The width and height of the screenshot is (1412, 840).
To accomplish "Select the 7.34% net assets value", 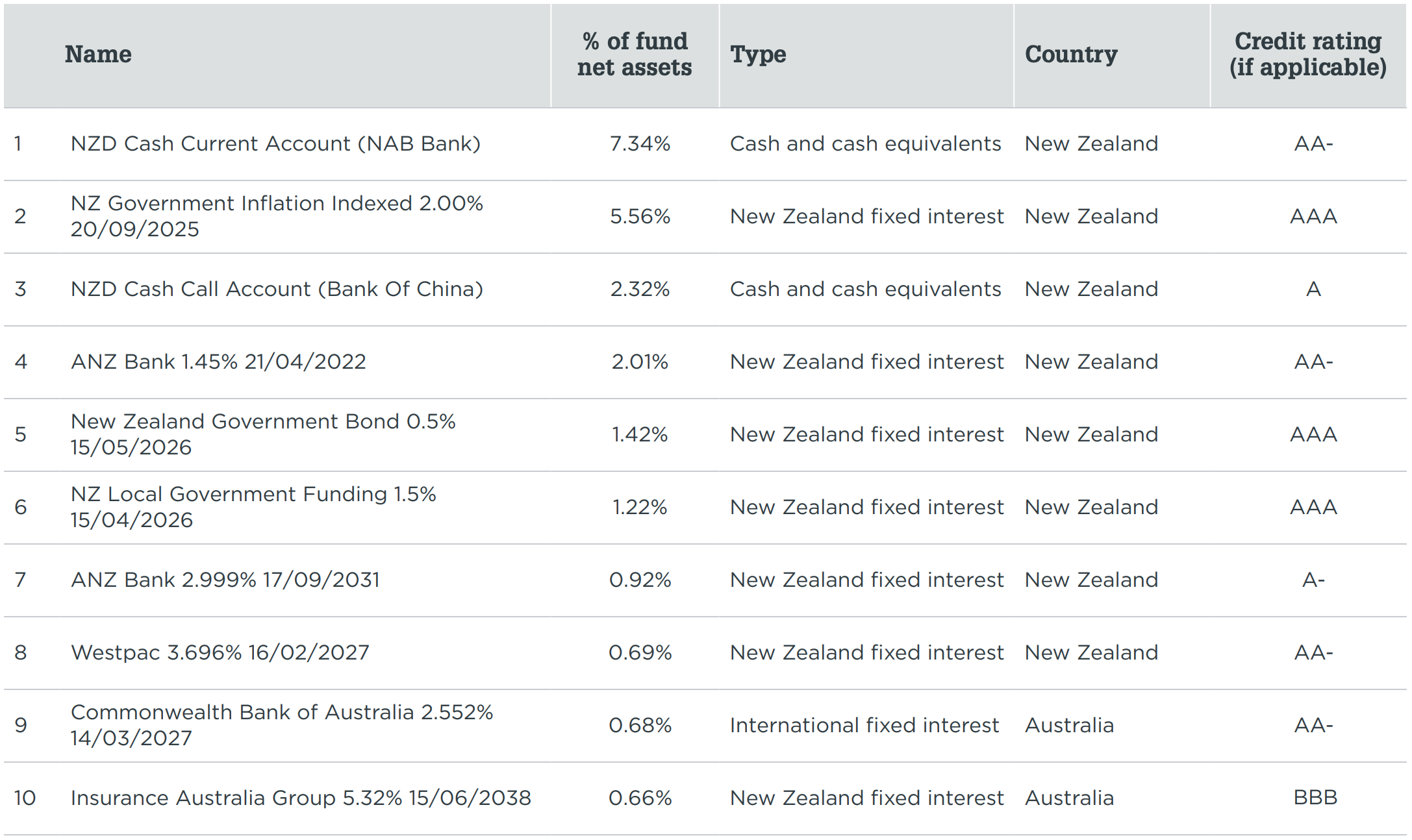I will point(640,143).
